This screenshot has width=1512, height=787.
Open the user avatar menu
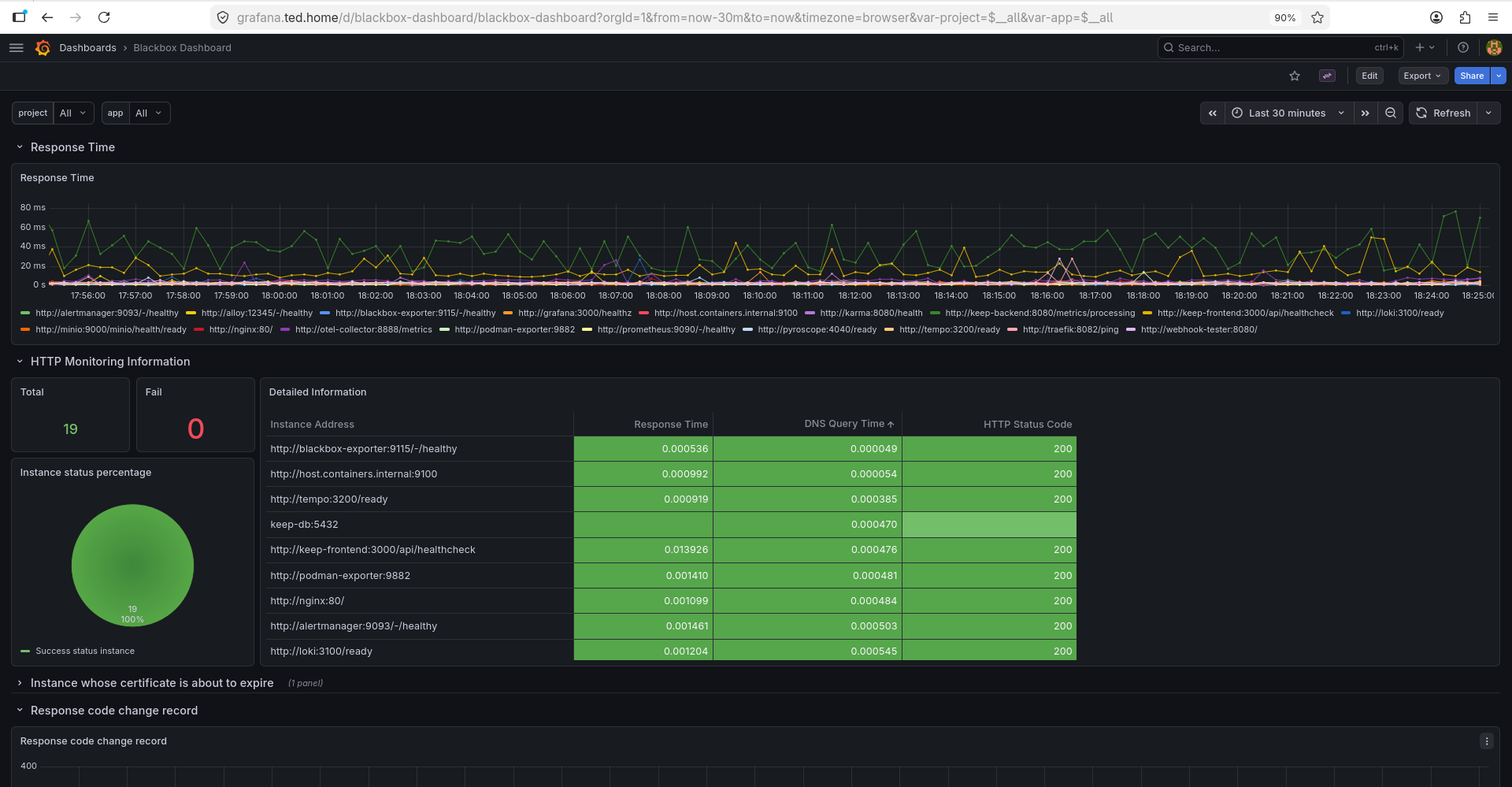[1494, 48]
